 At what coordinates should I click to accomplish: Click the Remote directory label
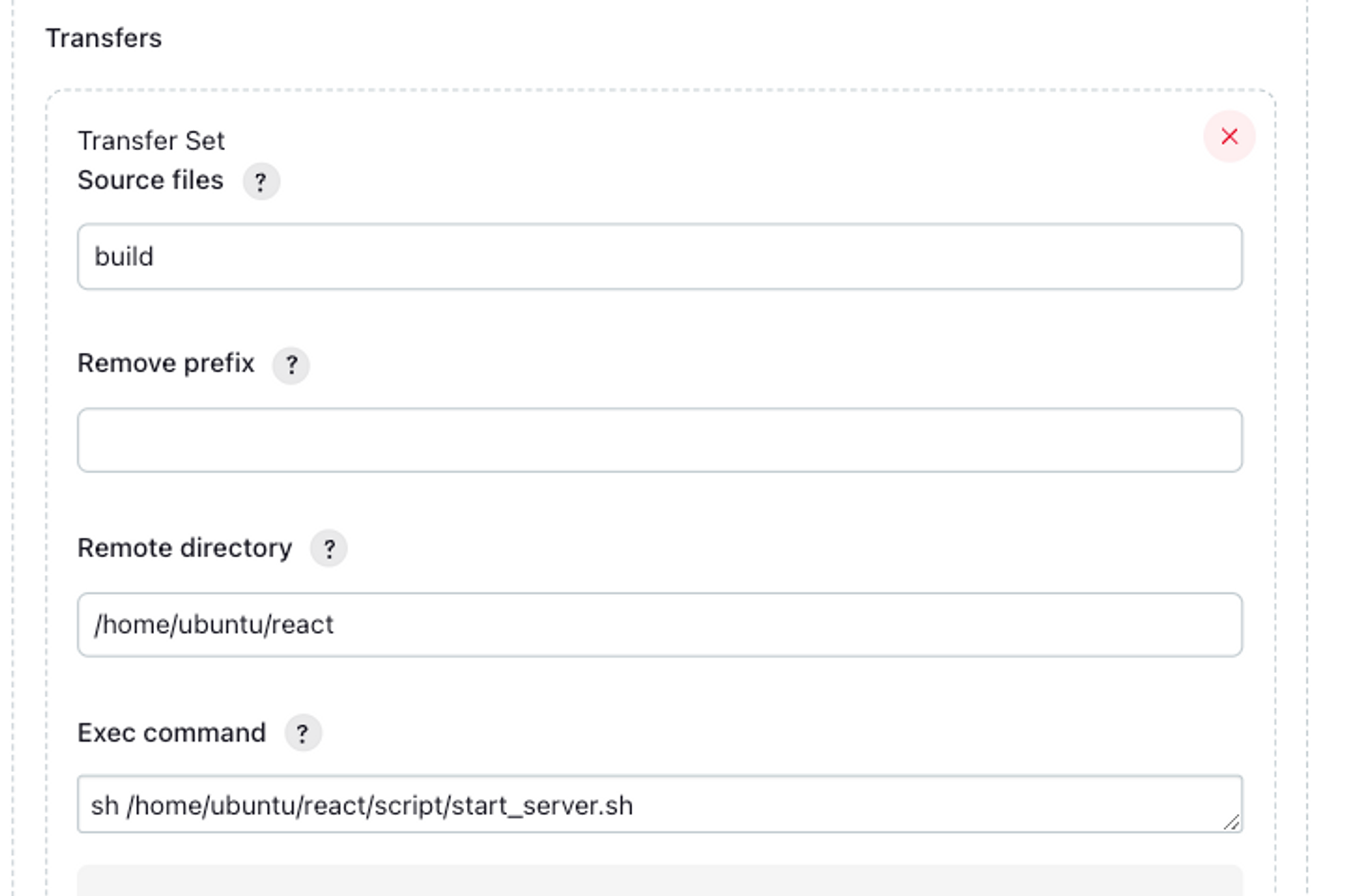pos(185,548)
